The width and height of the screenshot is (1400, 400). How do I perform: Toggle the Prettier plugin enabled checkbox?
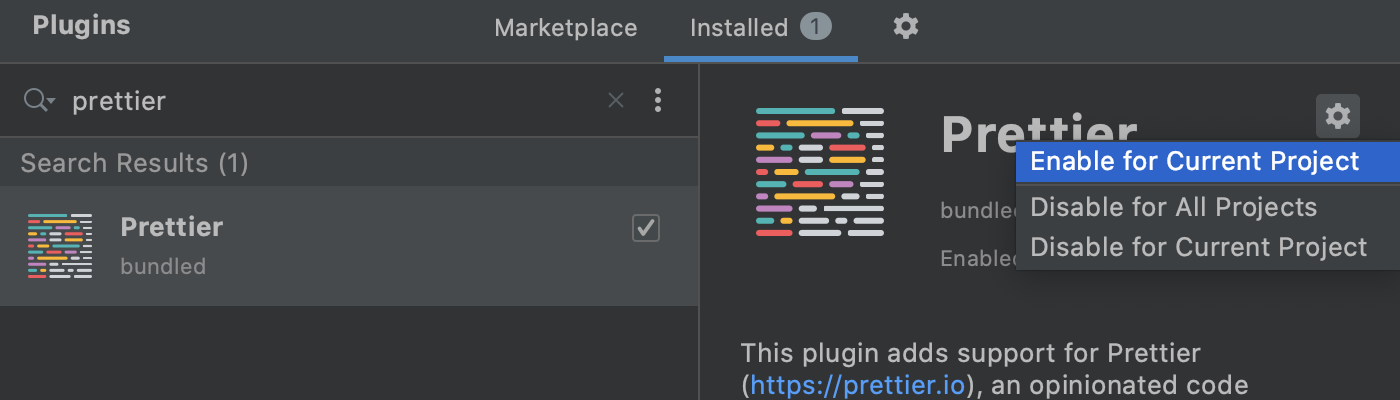click(x=646, y=228)
